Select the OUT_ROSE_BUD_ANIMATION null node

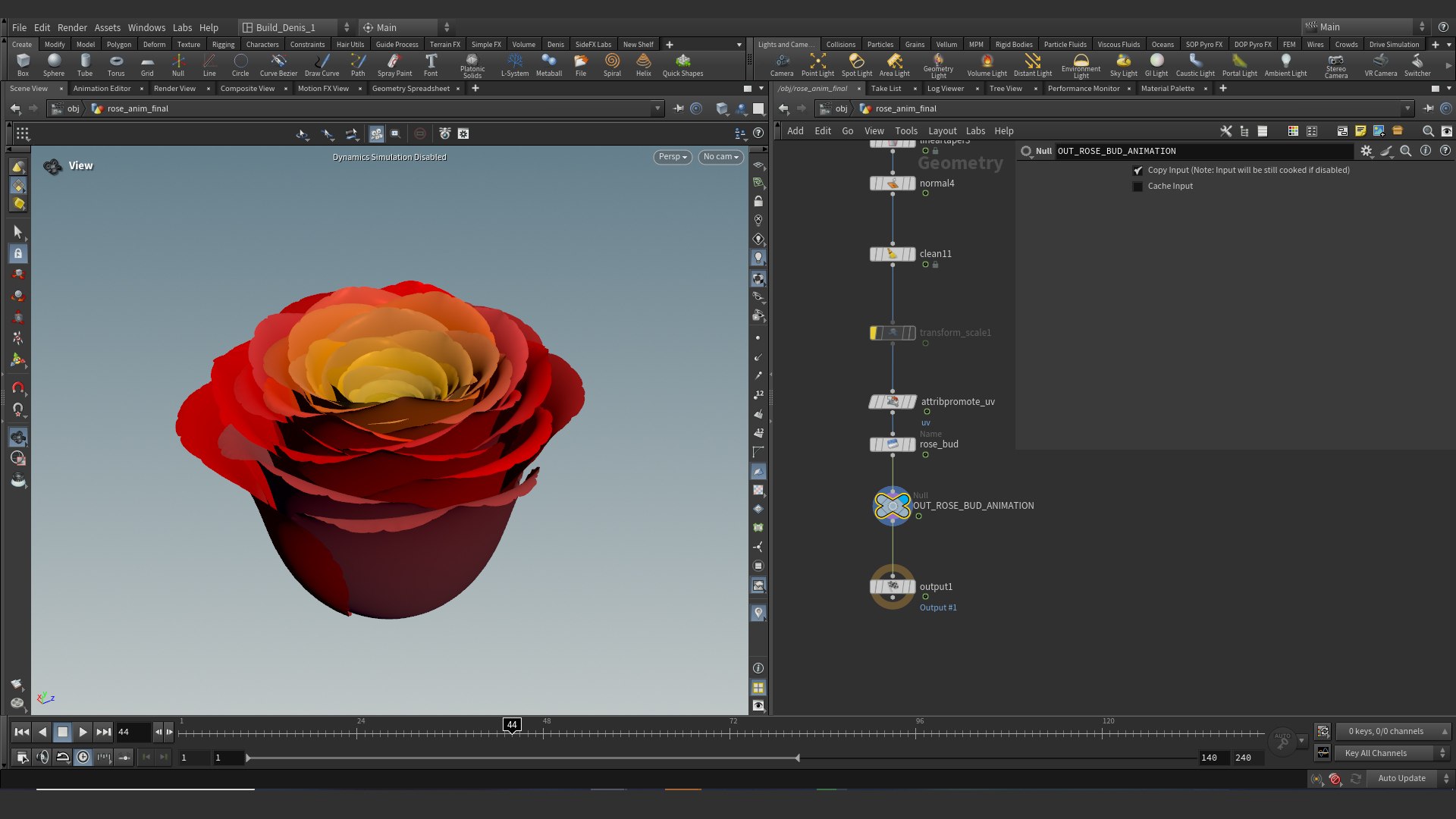pyautogui.click(x=893, y=506)
